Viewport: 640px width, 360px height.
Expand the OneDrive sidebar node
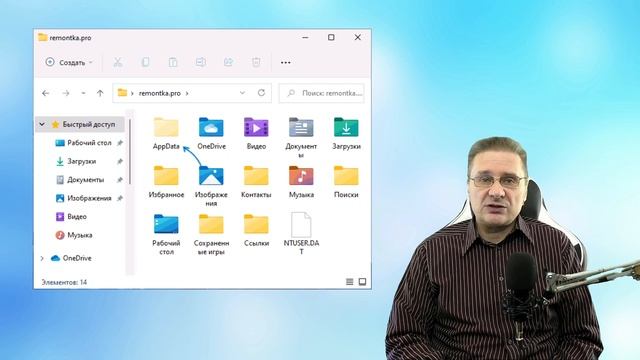[x=42, y=258]
